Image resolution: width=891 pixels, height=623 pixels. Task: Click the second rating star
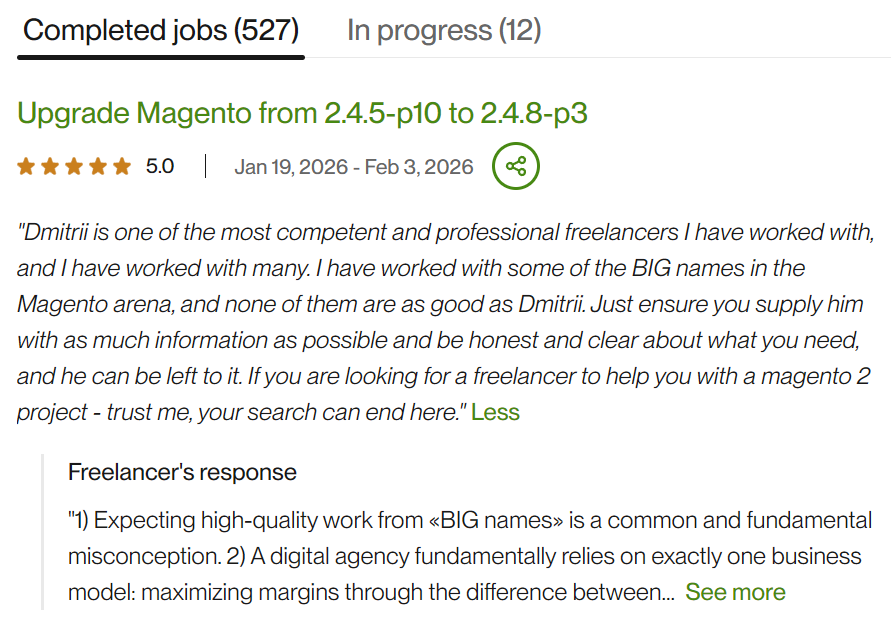coord(50,167)
